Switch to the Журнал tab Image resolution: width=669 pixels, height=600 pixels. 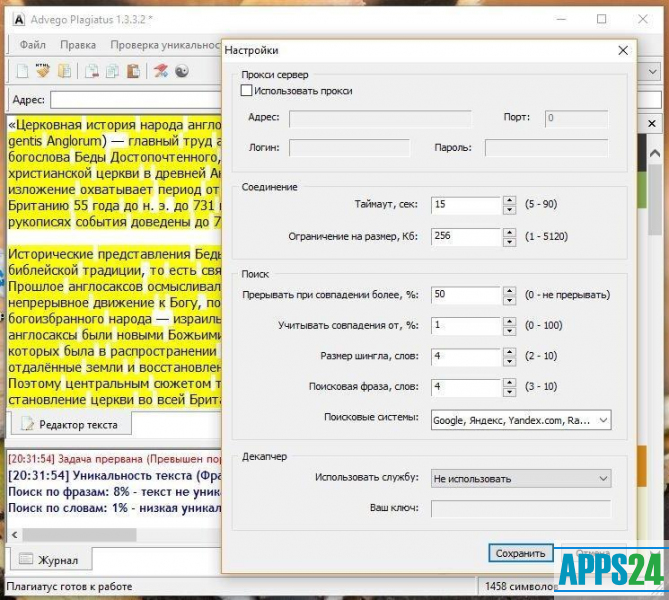51,559
